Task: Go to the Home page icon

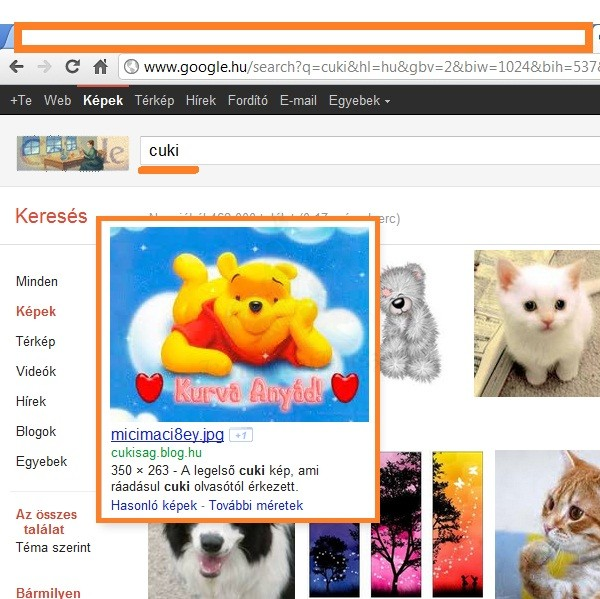Action: (100, 67)
